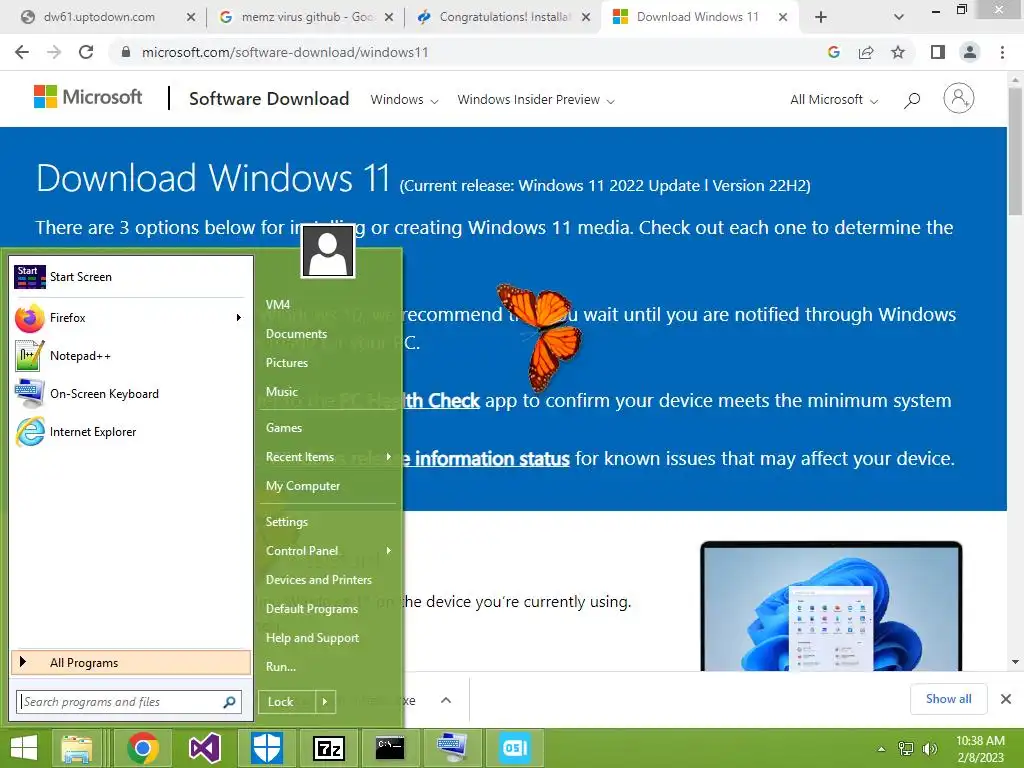
Task: Launch Notepad++ from the Start menu
Action: pos(131,356)
